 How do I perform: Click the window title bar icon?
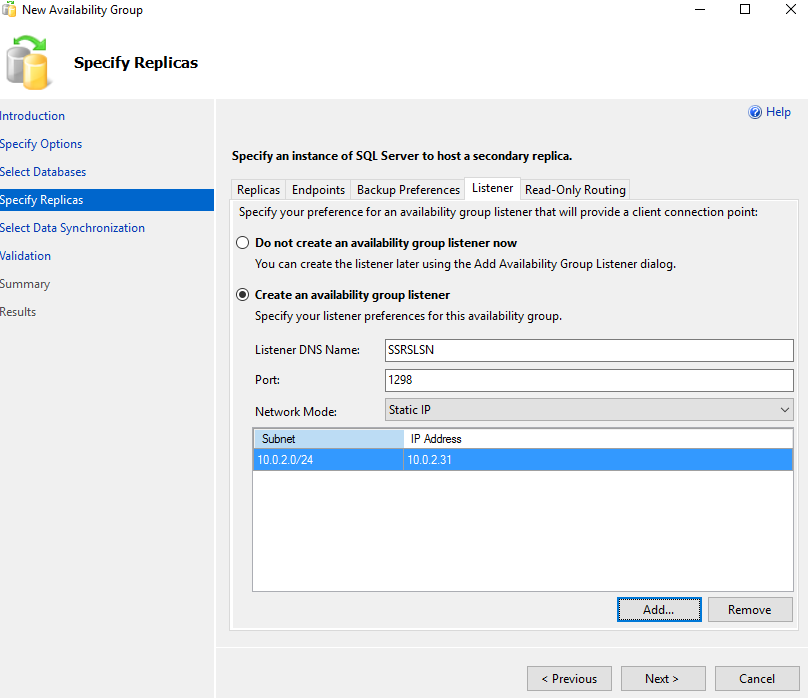coord(9,10)
